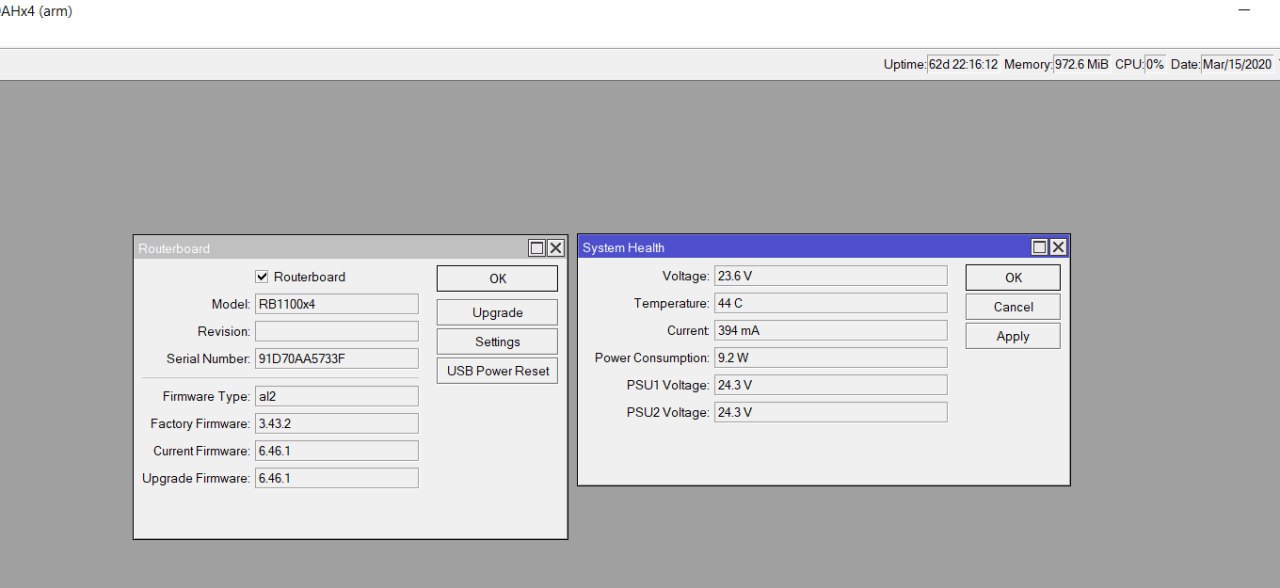Image resolution: width=1280 pixels, height=588 pixels.
Task: Click the PSU2 Voltage field
Action: tap(831, 412)
